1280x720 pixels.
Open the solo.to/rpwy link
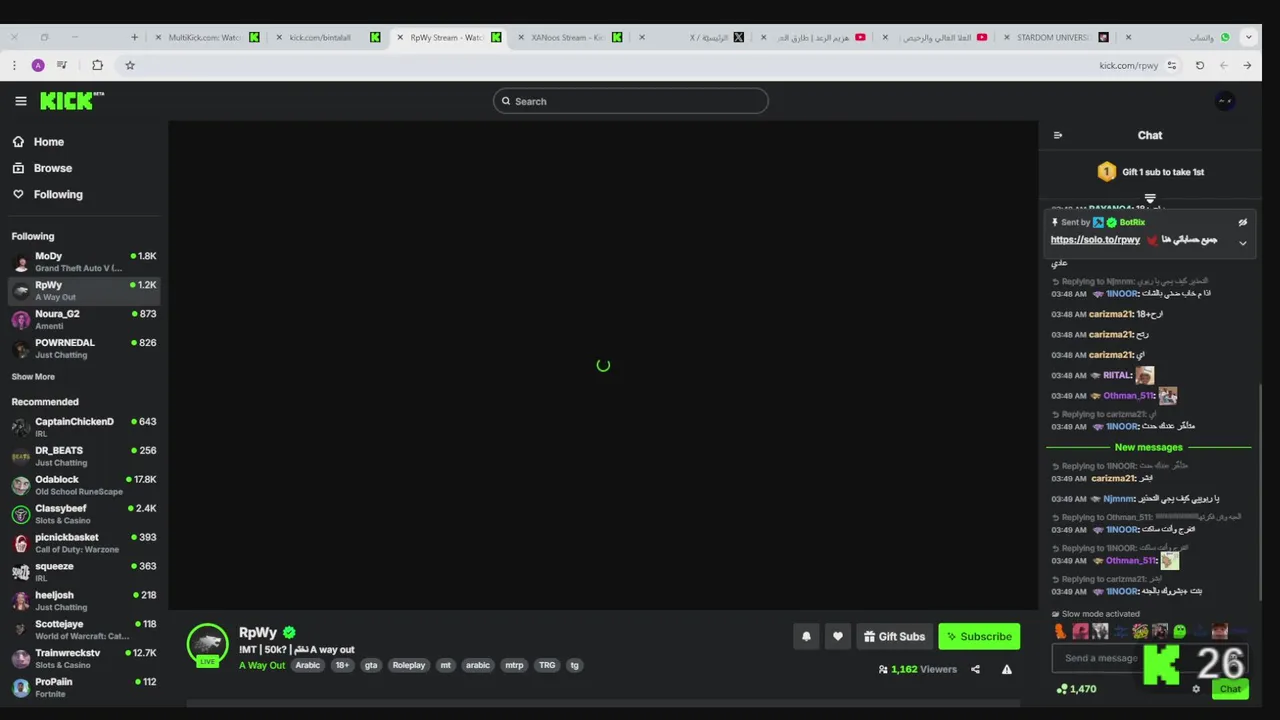(1095, 240)
